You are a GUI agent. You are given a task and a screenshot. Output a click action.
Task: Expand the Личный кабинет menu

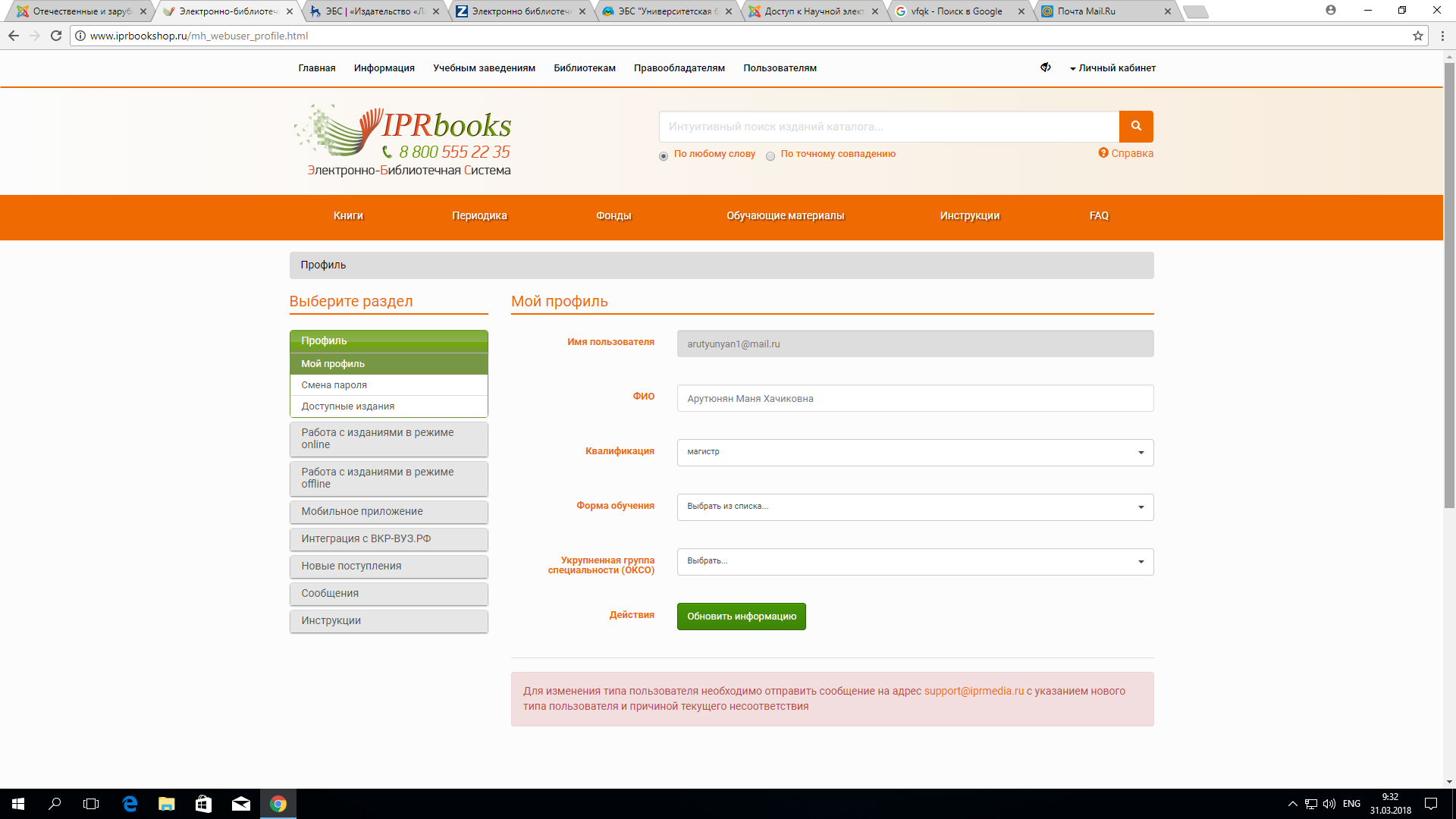tap(1112, 68)
